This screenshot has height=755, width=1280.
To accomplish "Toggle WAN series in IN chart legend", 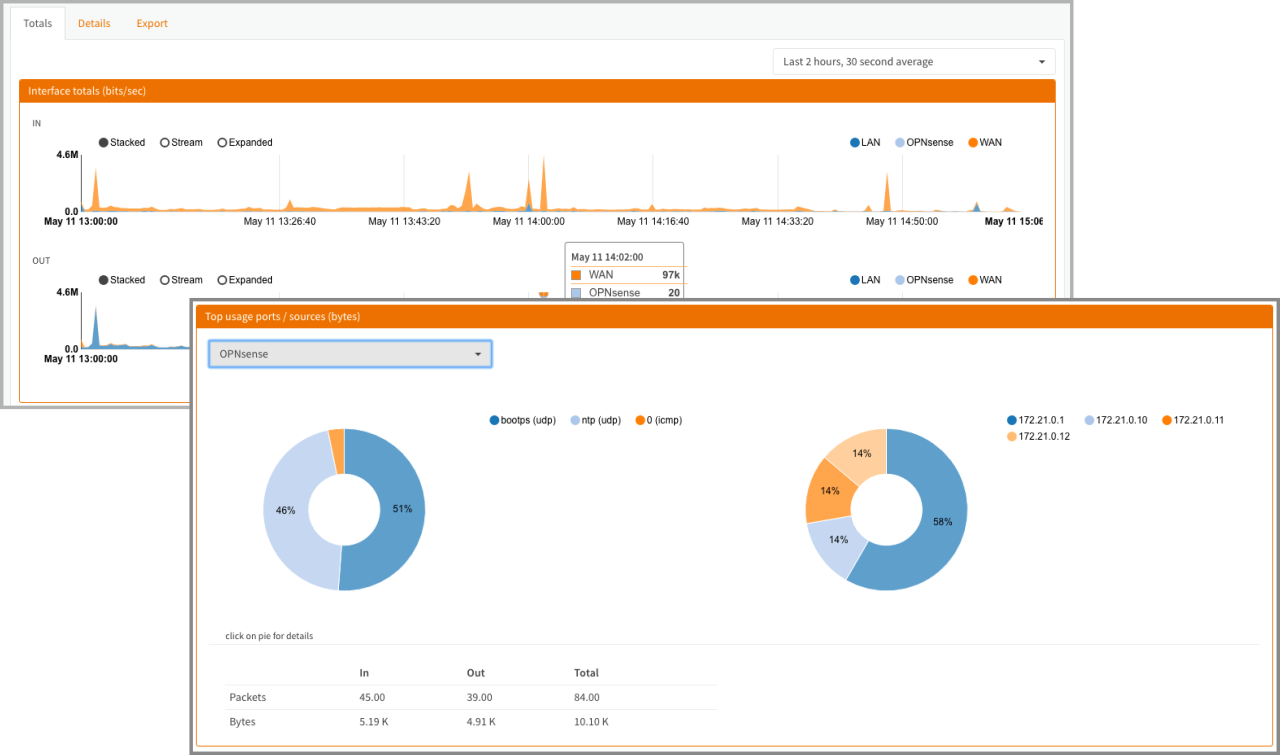I will click(x=984, y=143).
